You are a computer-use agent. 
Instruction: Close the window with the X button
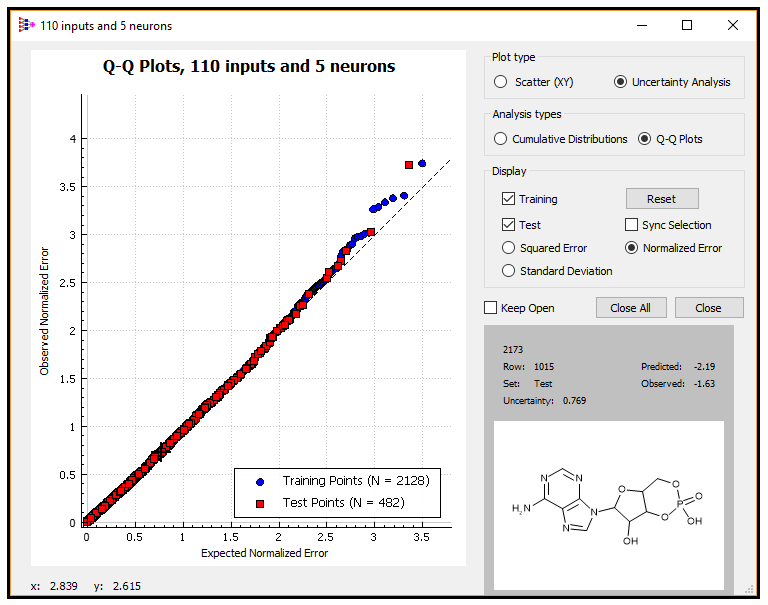click(x=733, y=25)
